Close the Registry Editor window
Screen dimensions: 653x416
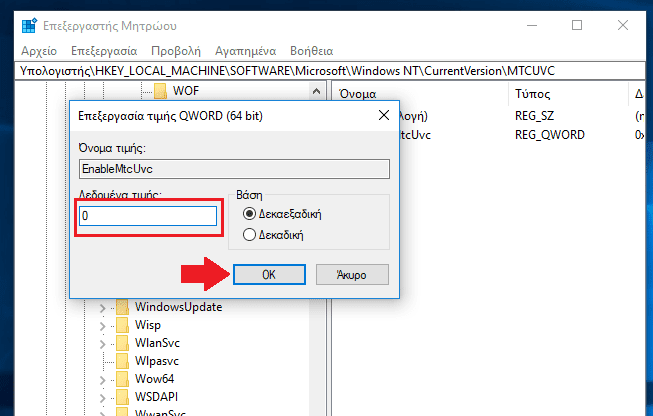[623, 25]
